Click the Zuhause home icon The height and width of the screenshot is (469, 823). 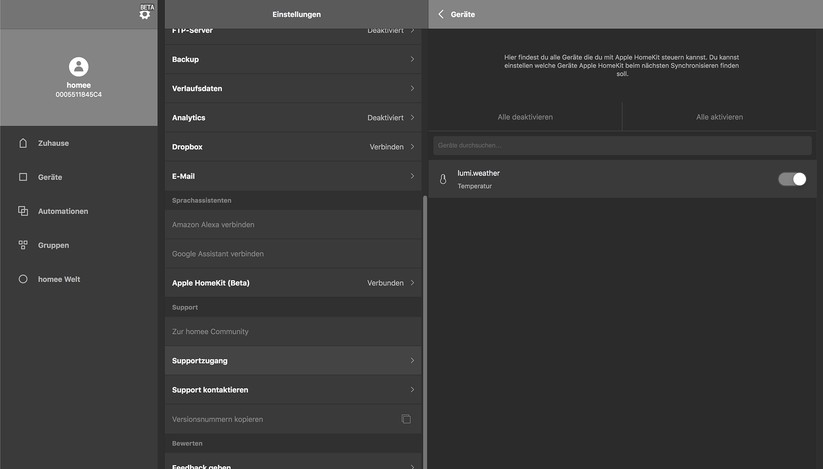point(23,143)
